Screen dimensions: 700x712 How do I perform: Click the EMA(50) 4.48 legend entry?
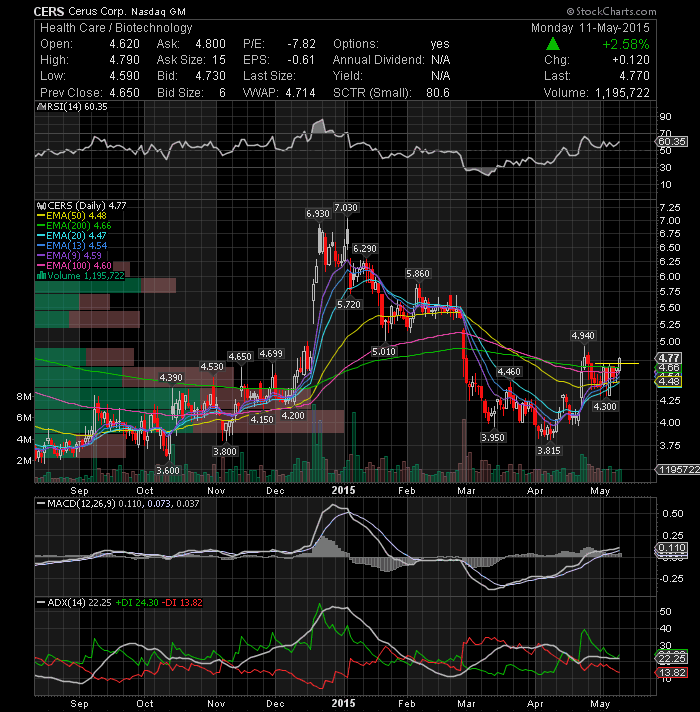tap(72, 215)
